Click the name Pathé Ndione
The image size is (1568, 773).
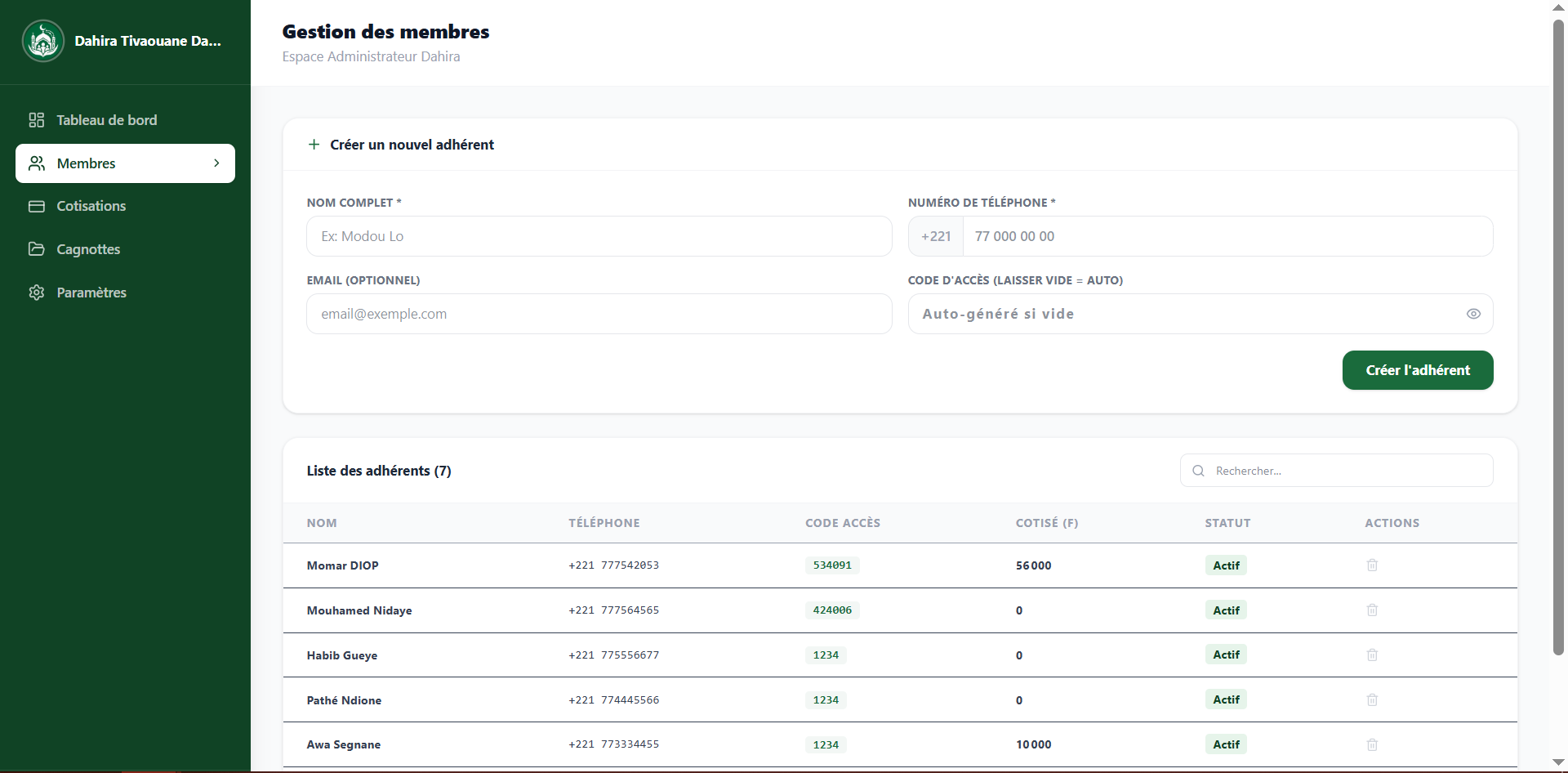pos(344,700)
